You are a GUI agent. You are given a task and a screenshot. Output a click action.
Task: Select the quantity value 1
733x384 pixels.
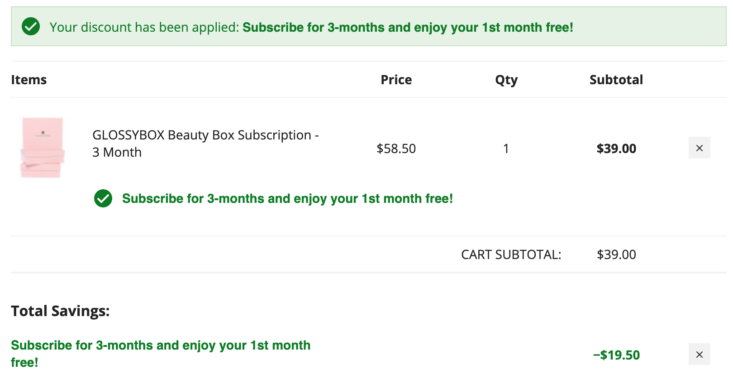[x=506, y=149]
